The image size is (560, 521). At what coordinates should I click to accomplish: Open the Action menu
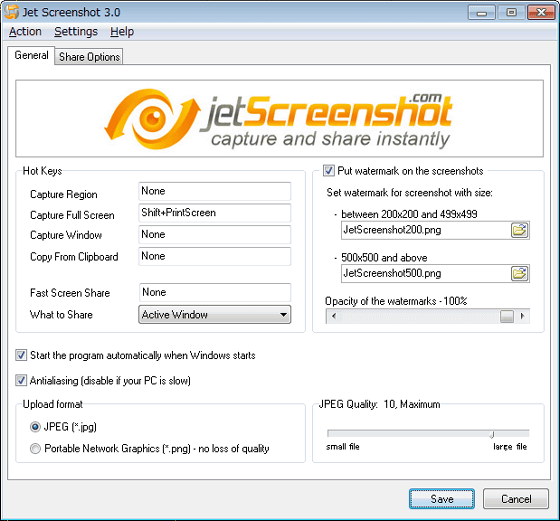25,32
